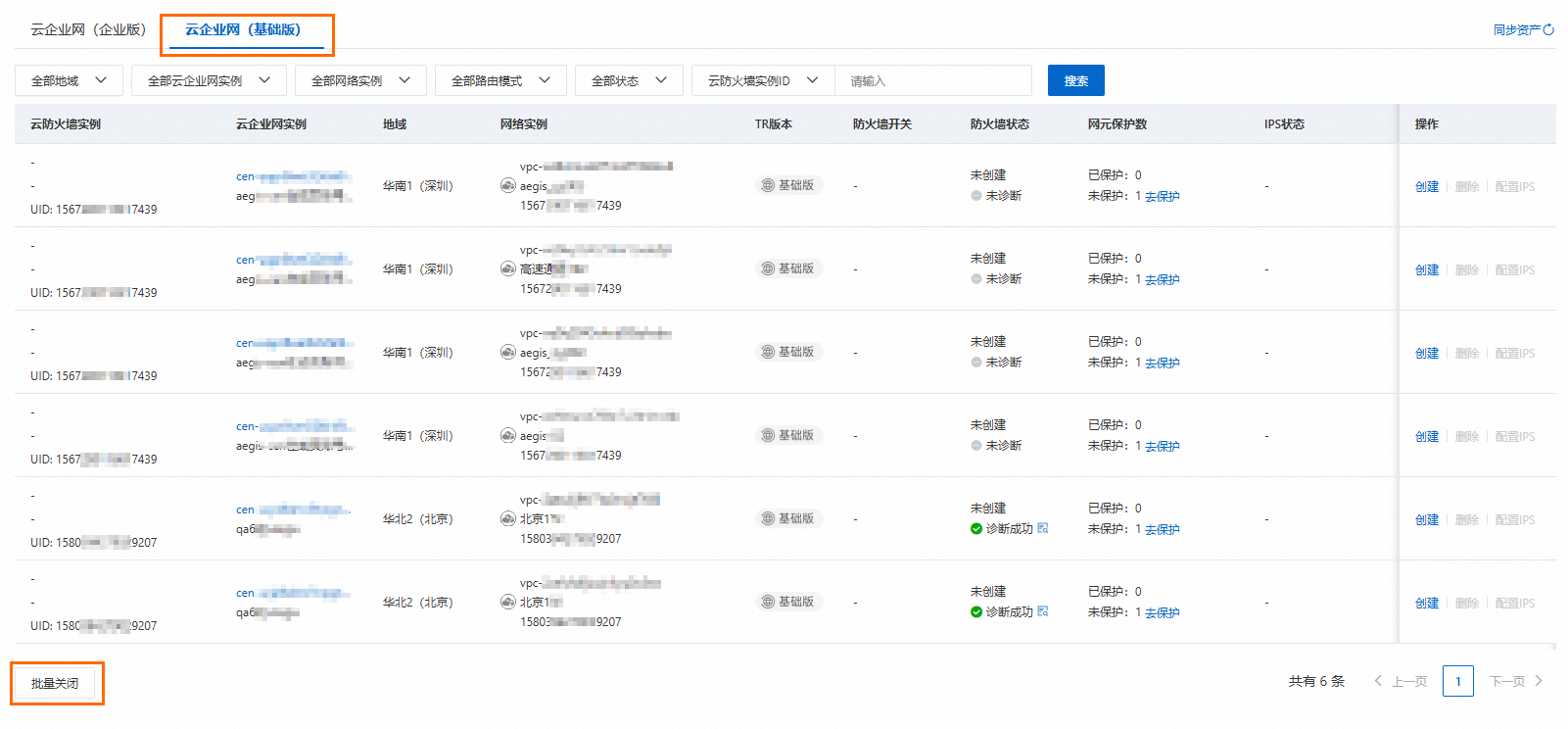Click the 云防火墙实例 column header
The width and height of the screenshot is (1568, 729).
point(66,124)
